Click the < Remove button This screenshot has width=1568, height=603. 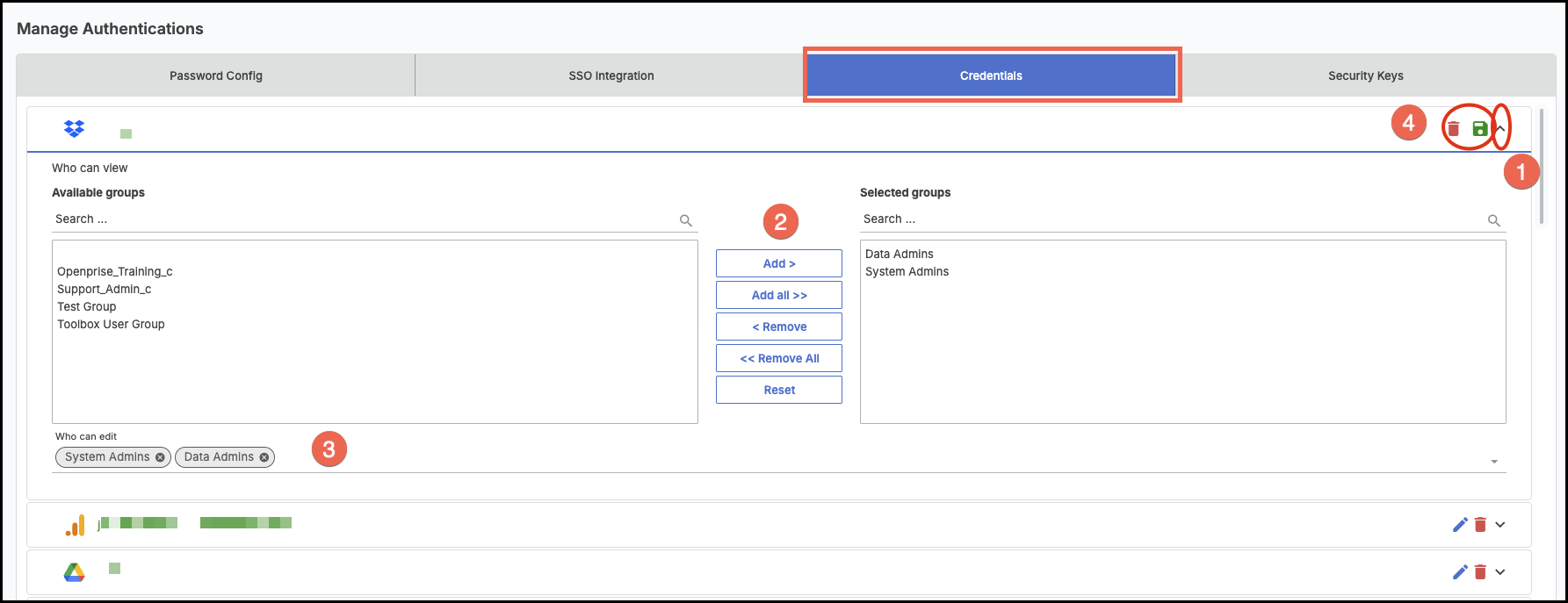click(x=779, y=327)
